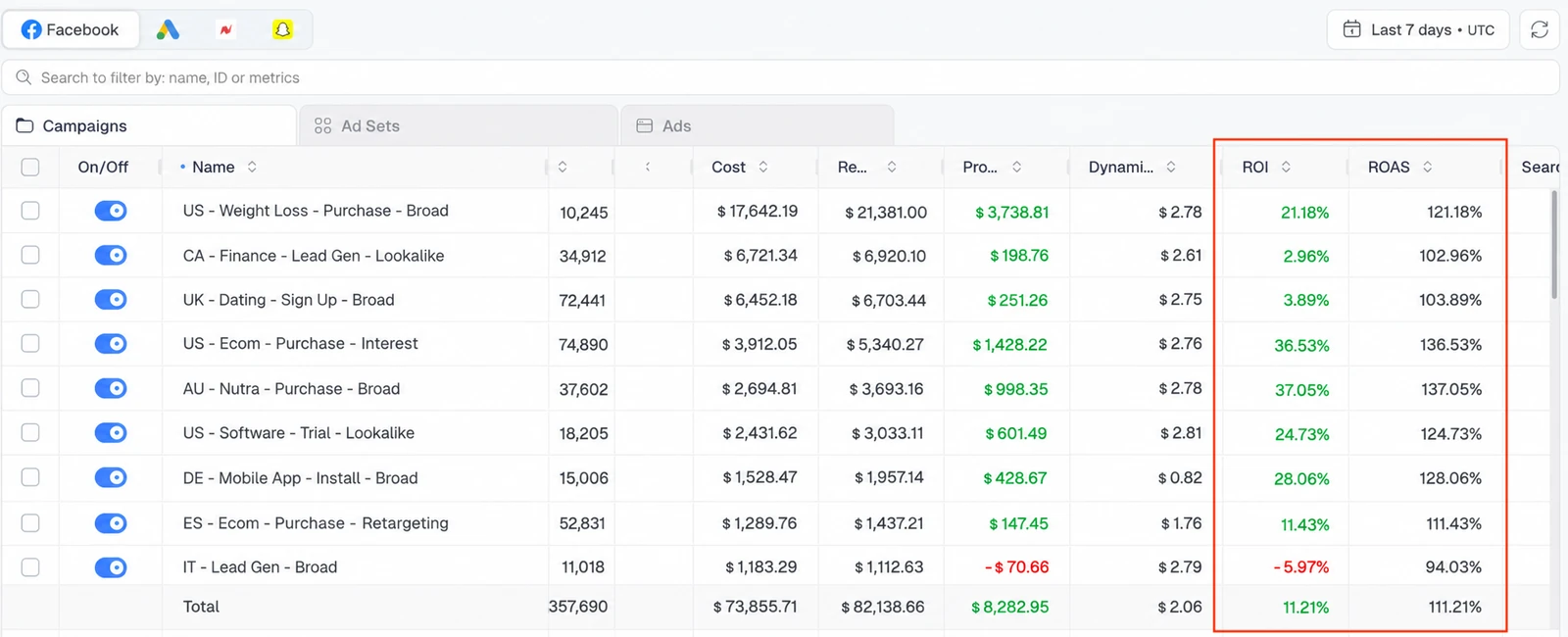
Task: Check the AU - Nutra campaign checkbox
Action: click(x=30, y=388)
